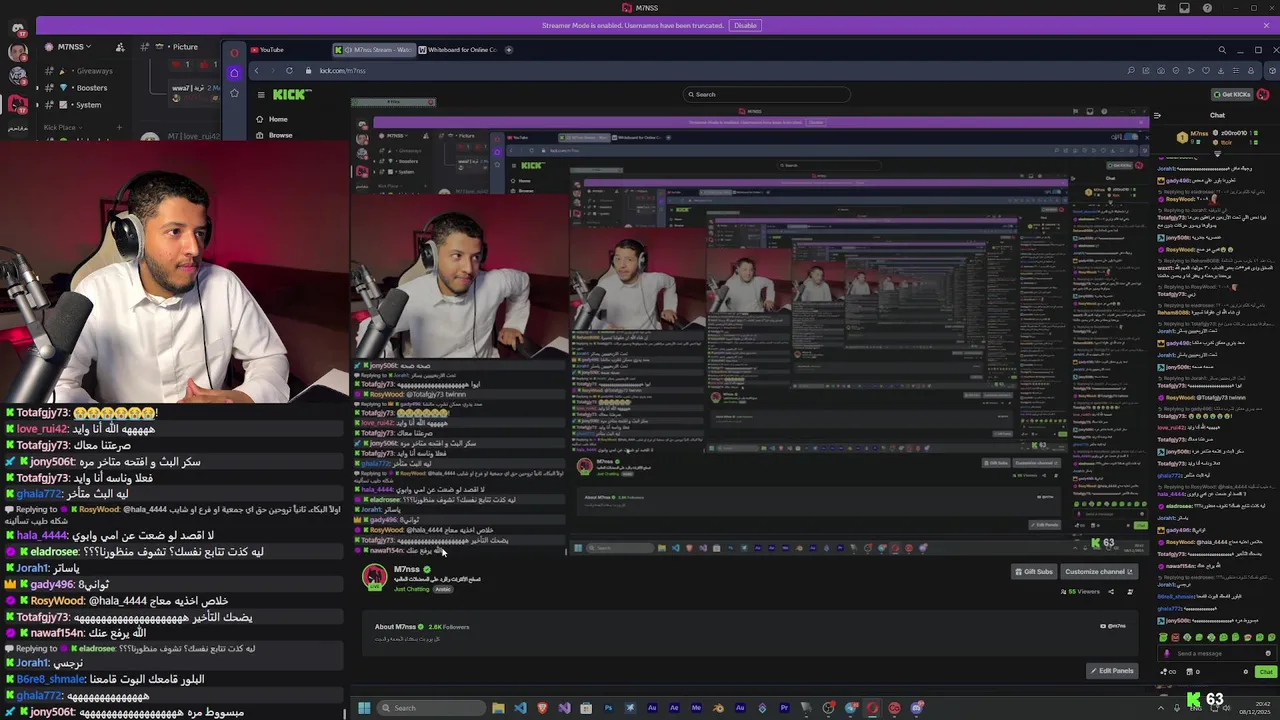Click share icon next to Viewers count

click(x=1110, y=591)
